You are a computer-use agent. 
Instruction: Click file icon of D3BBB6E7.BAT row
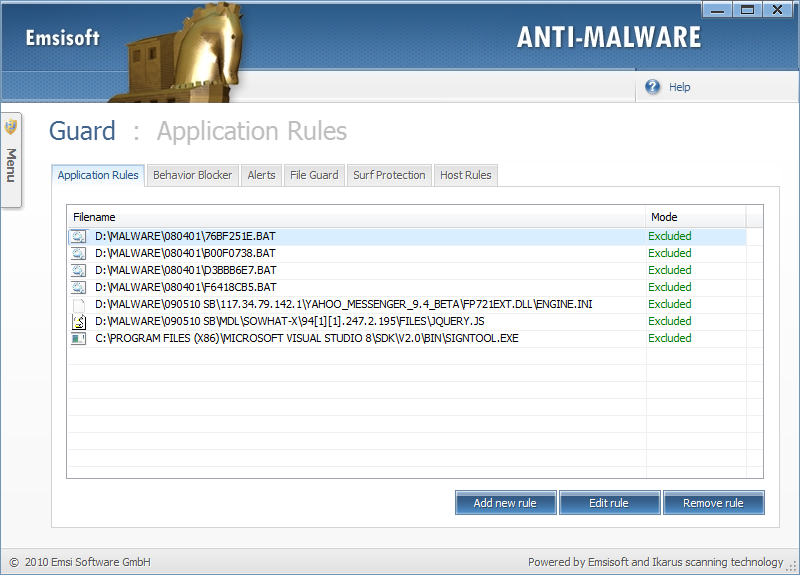tap(79, 270)
